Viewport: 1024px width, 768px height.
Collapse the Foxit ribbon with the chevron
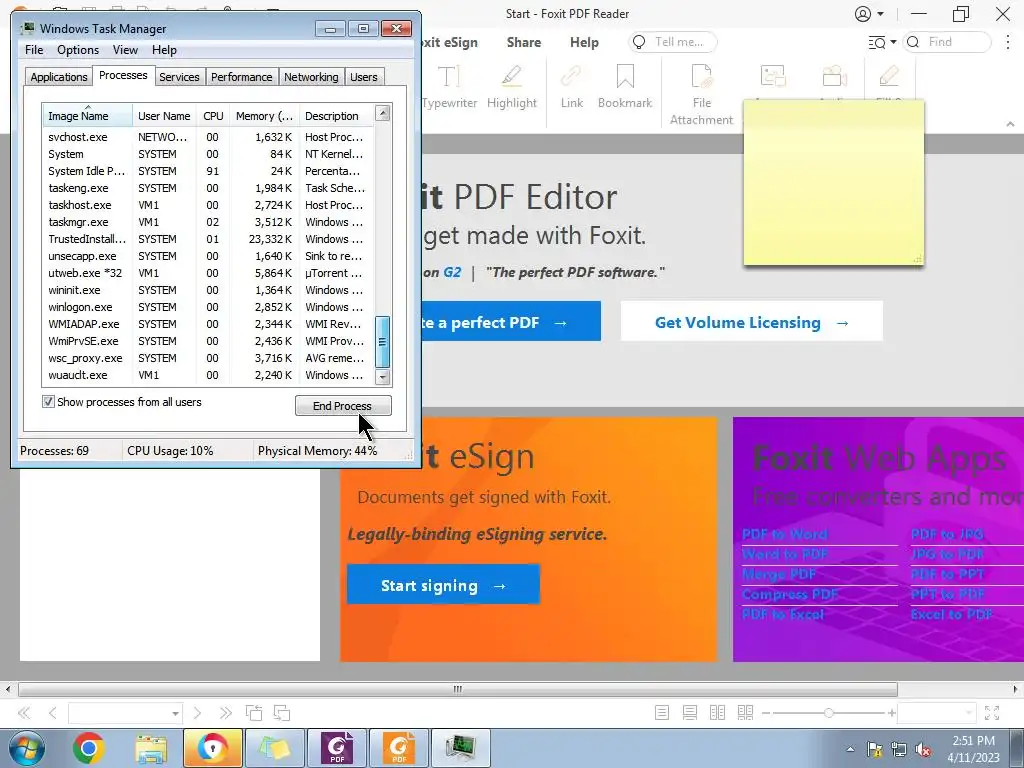coord(1010,123)
